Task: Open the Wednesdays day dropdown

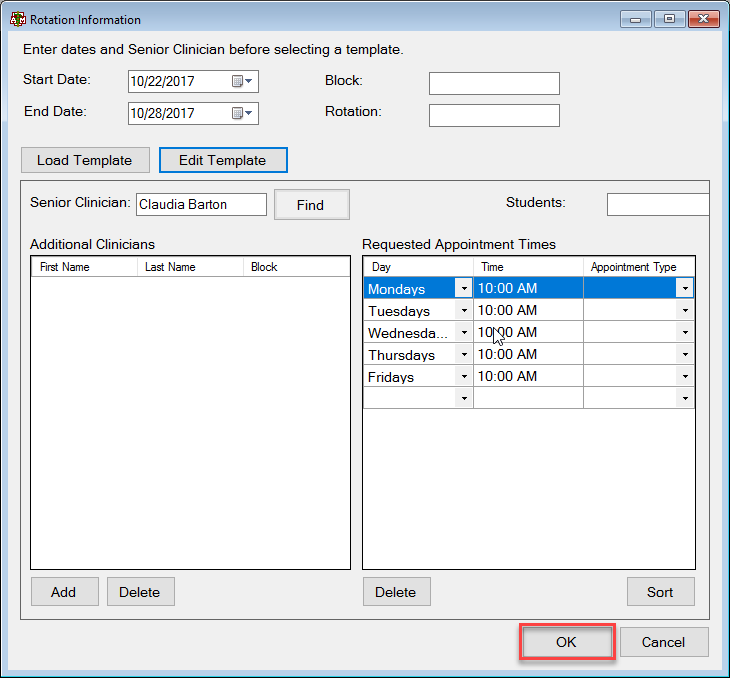Action: (464, 332)
